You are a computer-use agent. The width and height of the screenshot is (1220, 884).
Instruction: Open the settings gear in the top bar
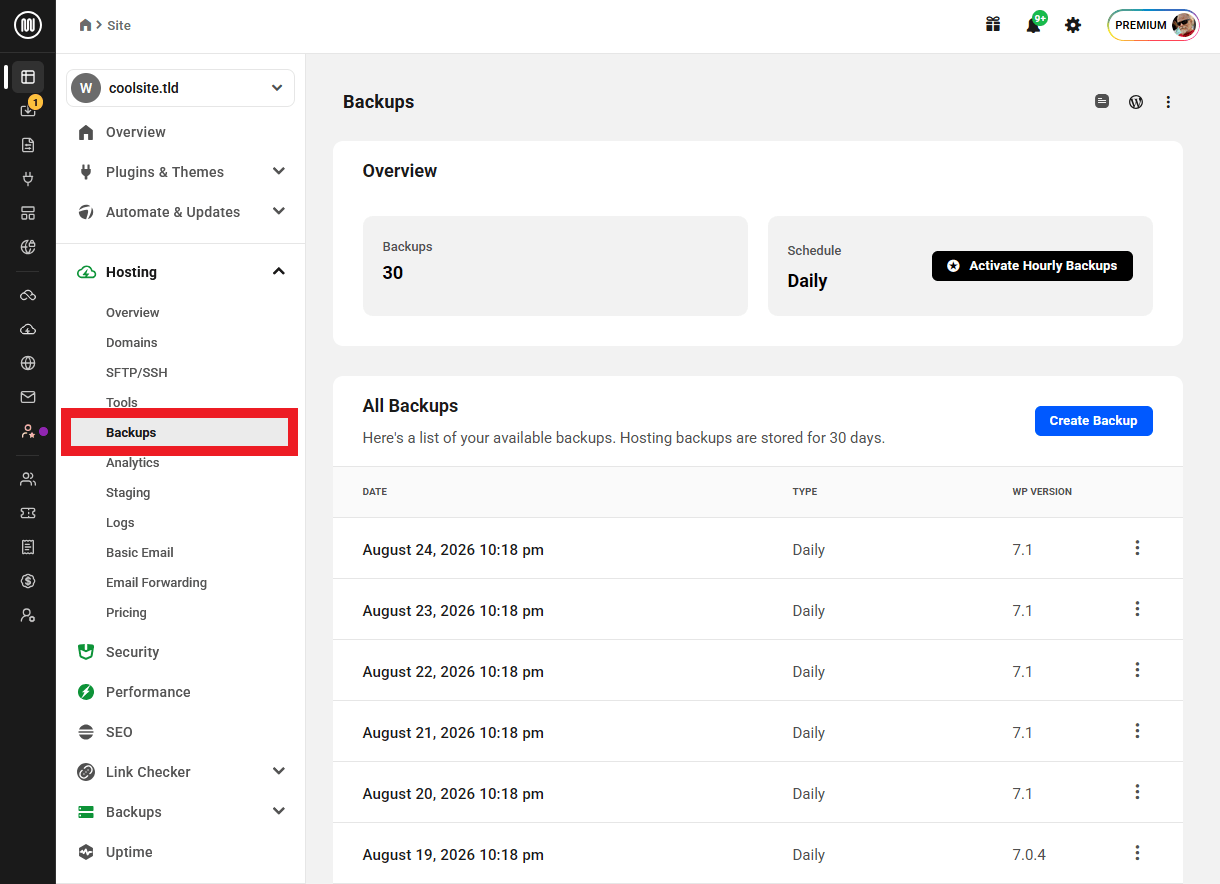1073,25
